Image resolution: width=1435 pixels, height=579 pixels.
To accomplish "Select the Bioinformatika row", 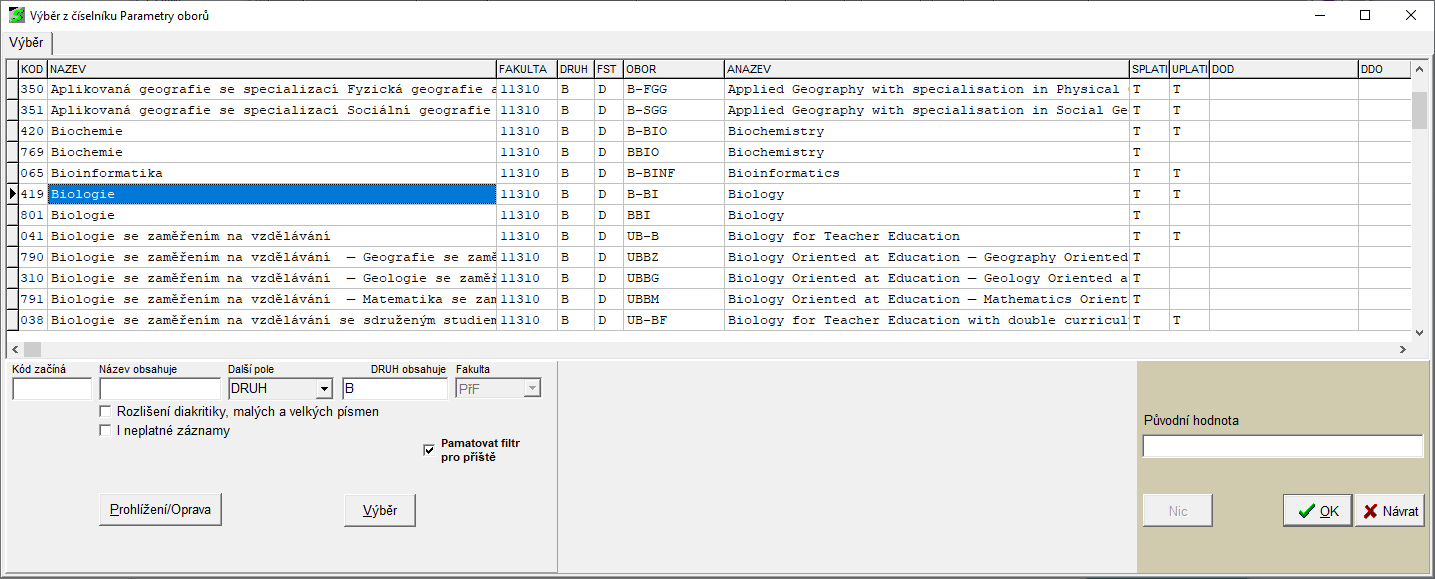I will click(x=271, y=173).
